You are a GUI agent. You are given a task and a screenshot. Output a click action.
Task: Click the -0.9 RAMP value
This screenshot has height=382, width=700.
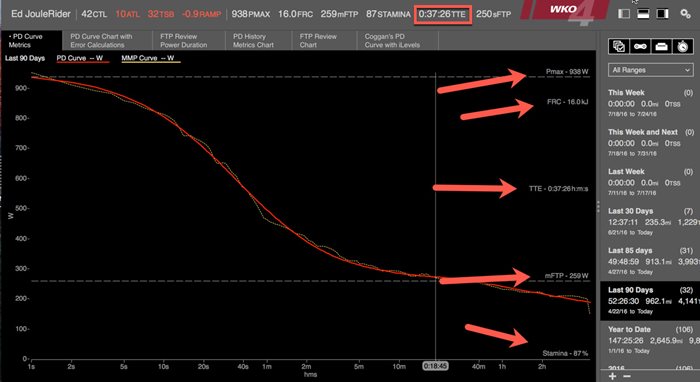[x=201, y=14]
